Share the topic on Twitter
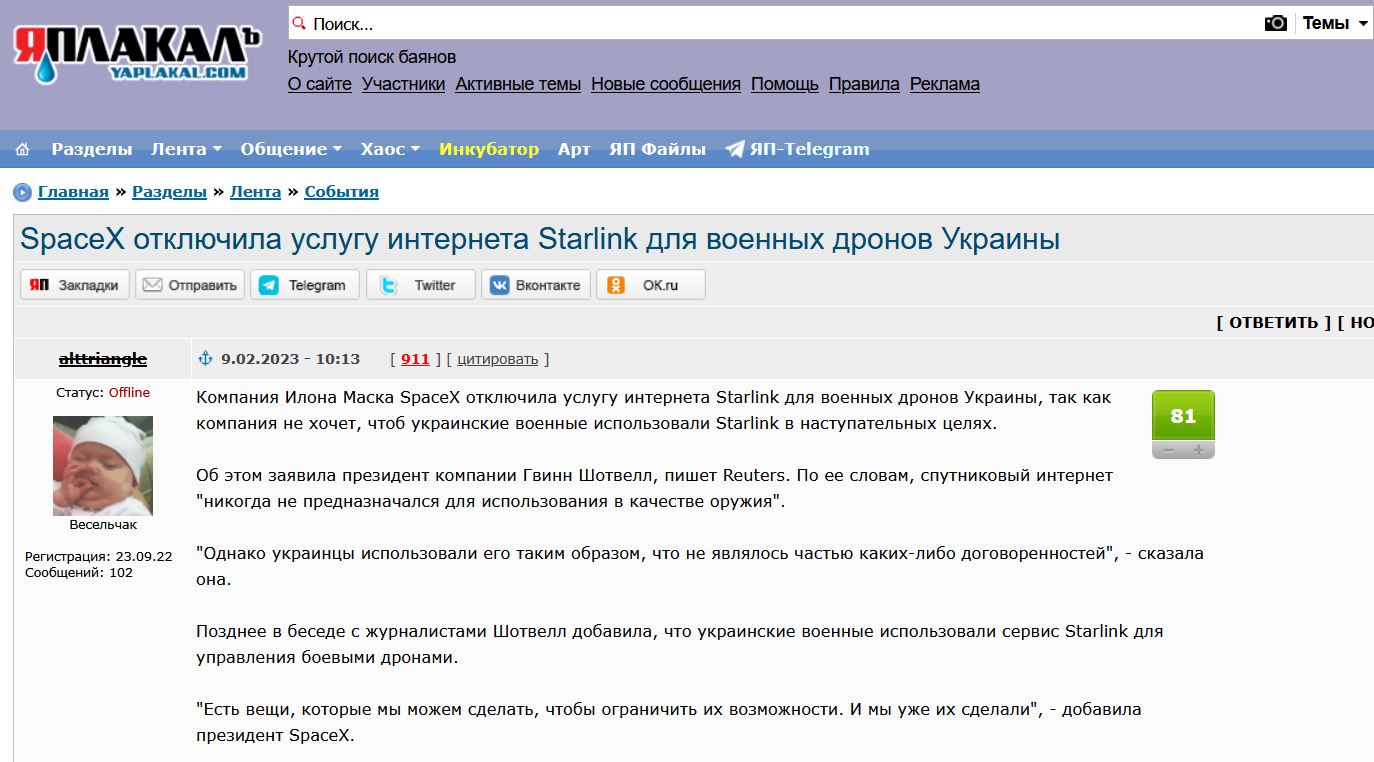This screenshot has height=762, width=1374. click(x=421, y=285)
